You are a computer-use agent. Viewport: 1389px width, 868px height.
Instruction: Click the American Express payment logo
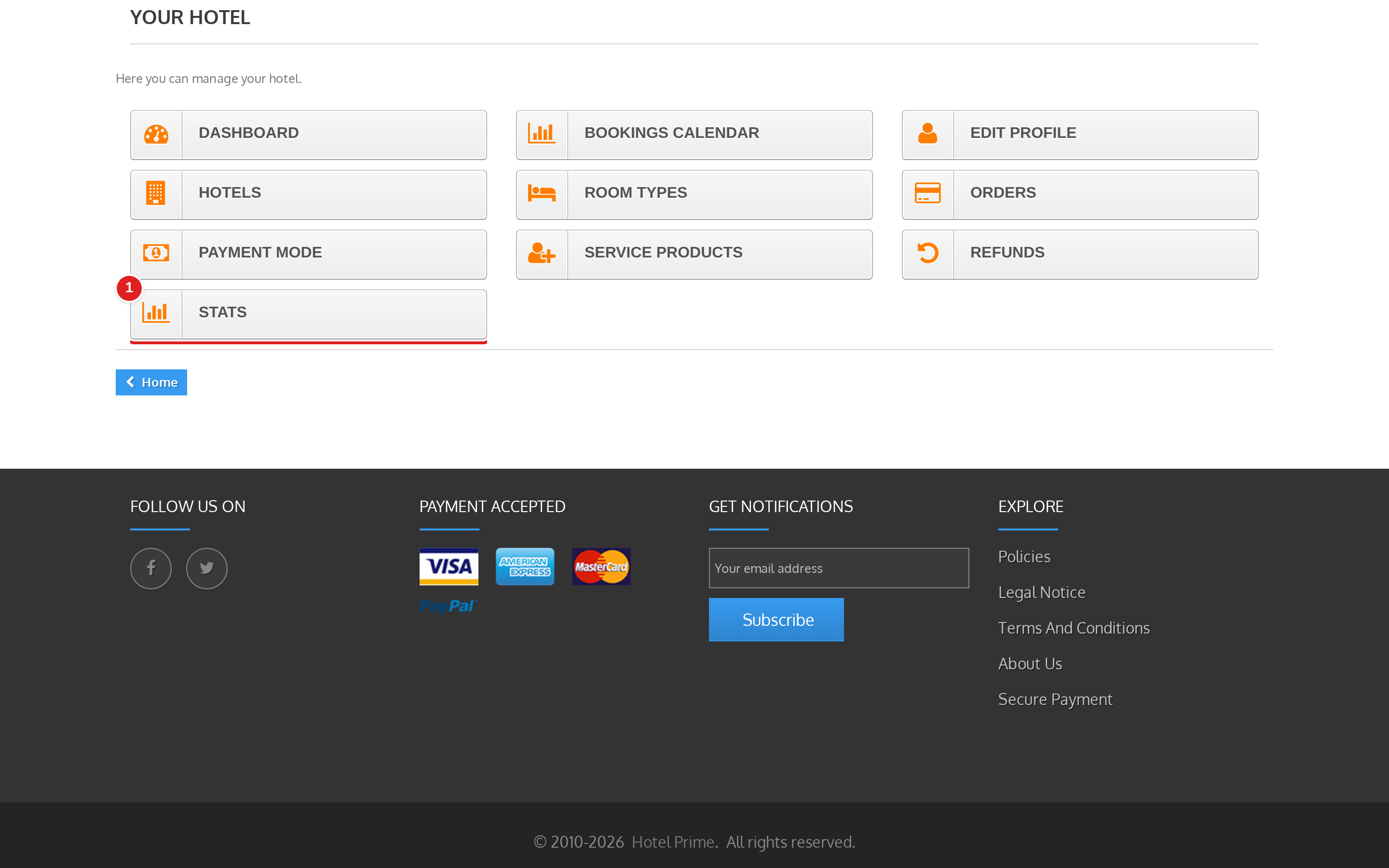point(525,567)
